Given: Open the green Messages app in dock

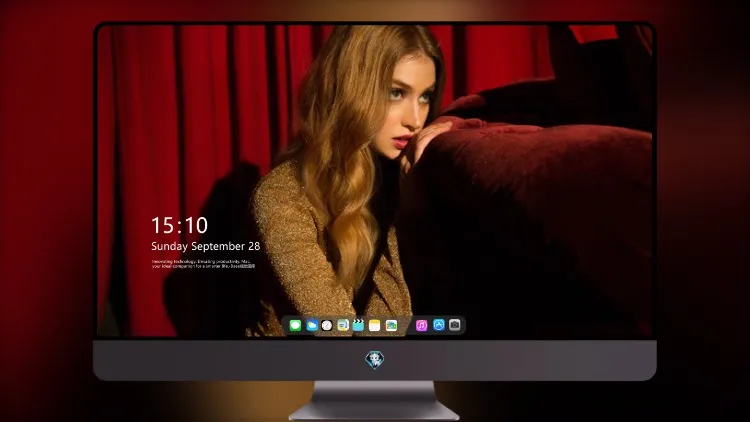Looking at the screenshot, I should pyautogui.click(x=295, y=325).
